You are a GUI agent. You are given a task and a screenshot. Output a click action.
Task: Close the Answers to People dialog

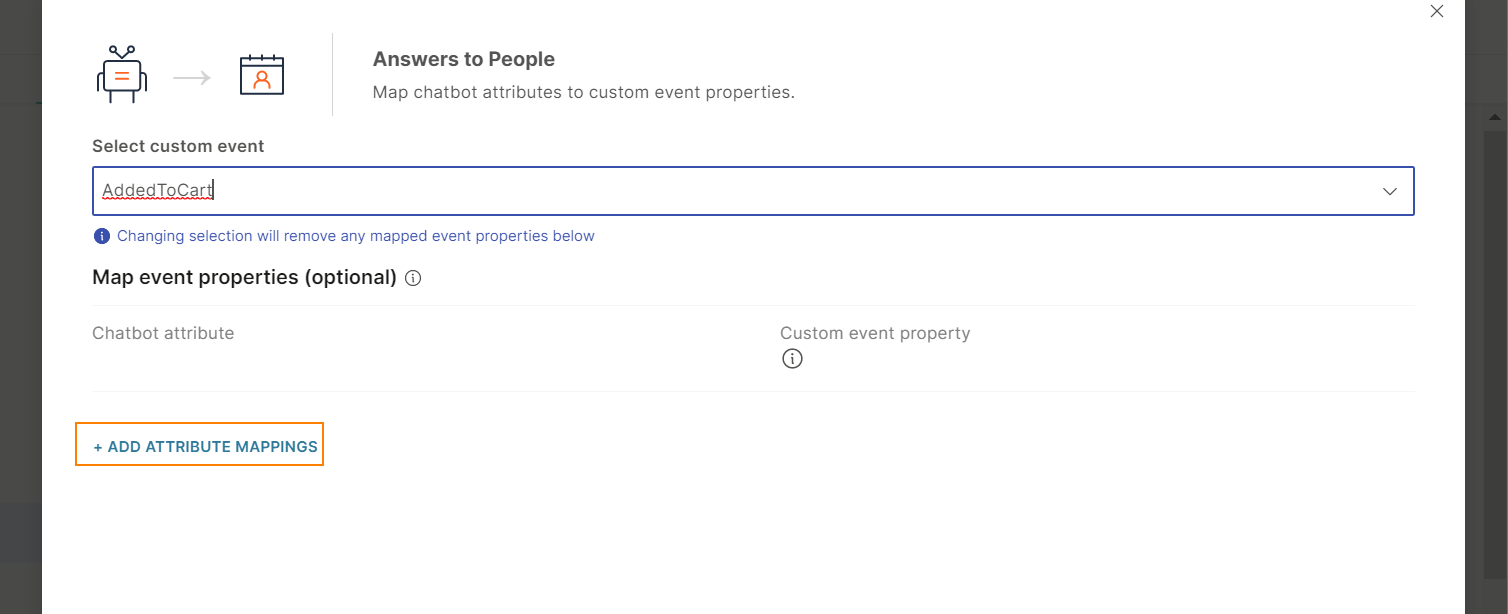[1437, 12]
